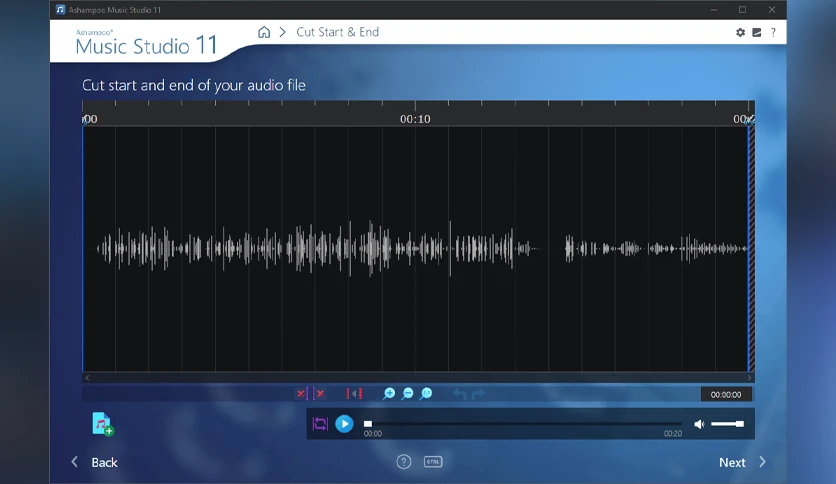Open the circled question mark help
Screen dimensions: 836x484
point(404,462)
